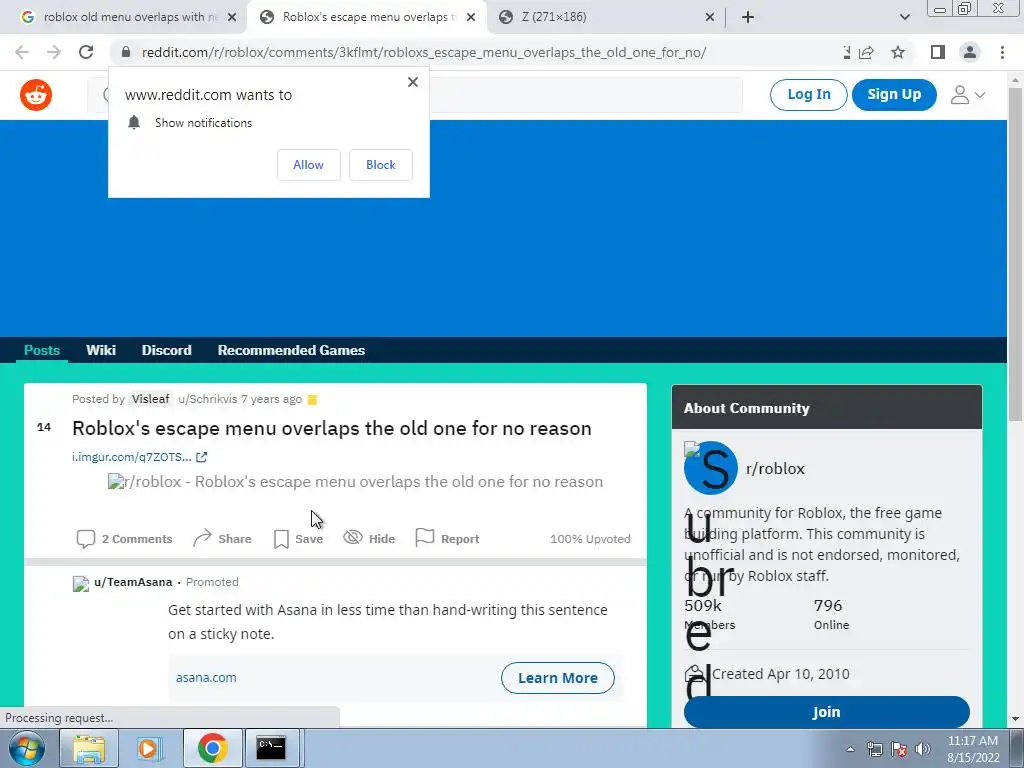1024x768 pixels.
Task: Switch to the 'roblox old menu overlaps' tab
Action: point(124,17)
